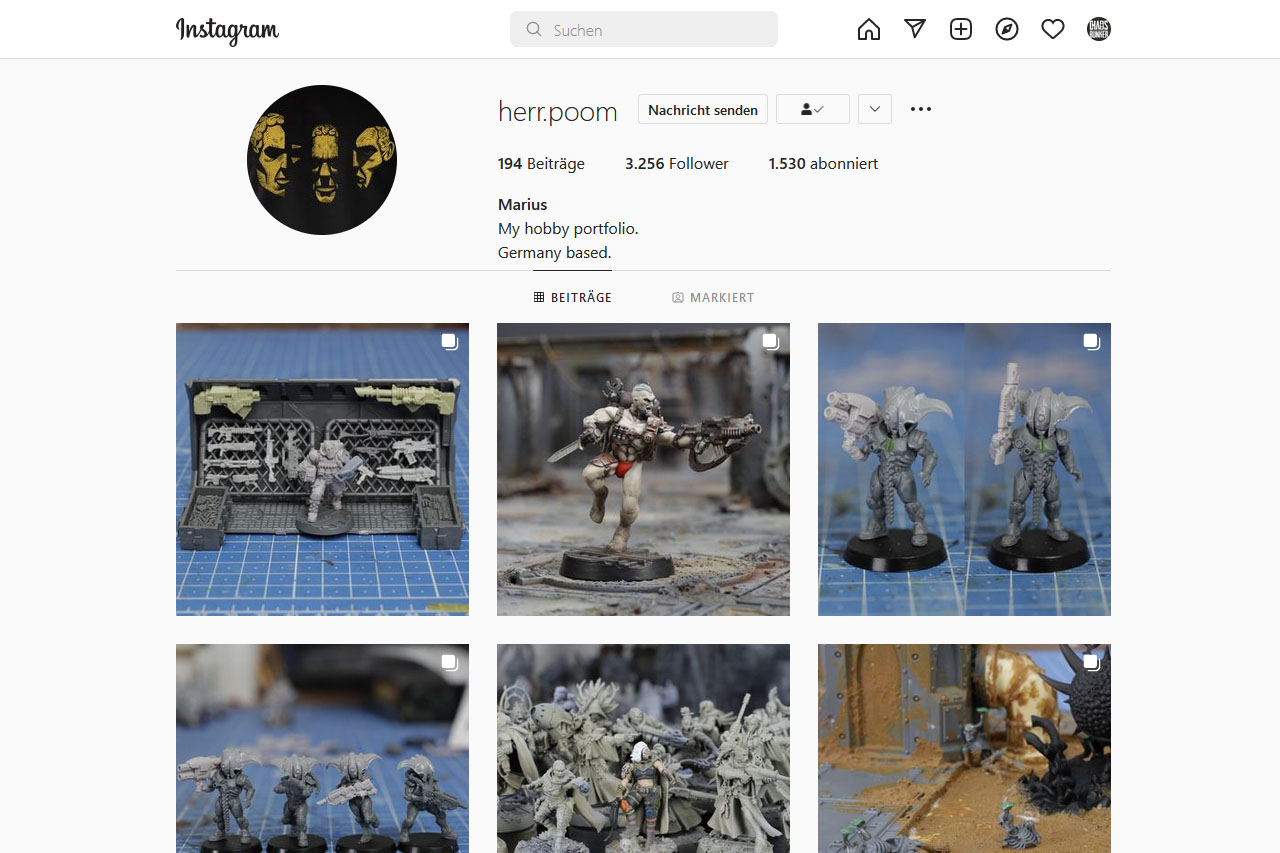The width and height of the screenshot is (1280, 853).
Task: Expand suggested accounts chevron dropdown
Action: [875, 109]
